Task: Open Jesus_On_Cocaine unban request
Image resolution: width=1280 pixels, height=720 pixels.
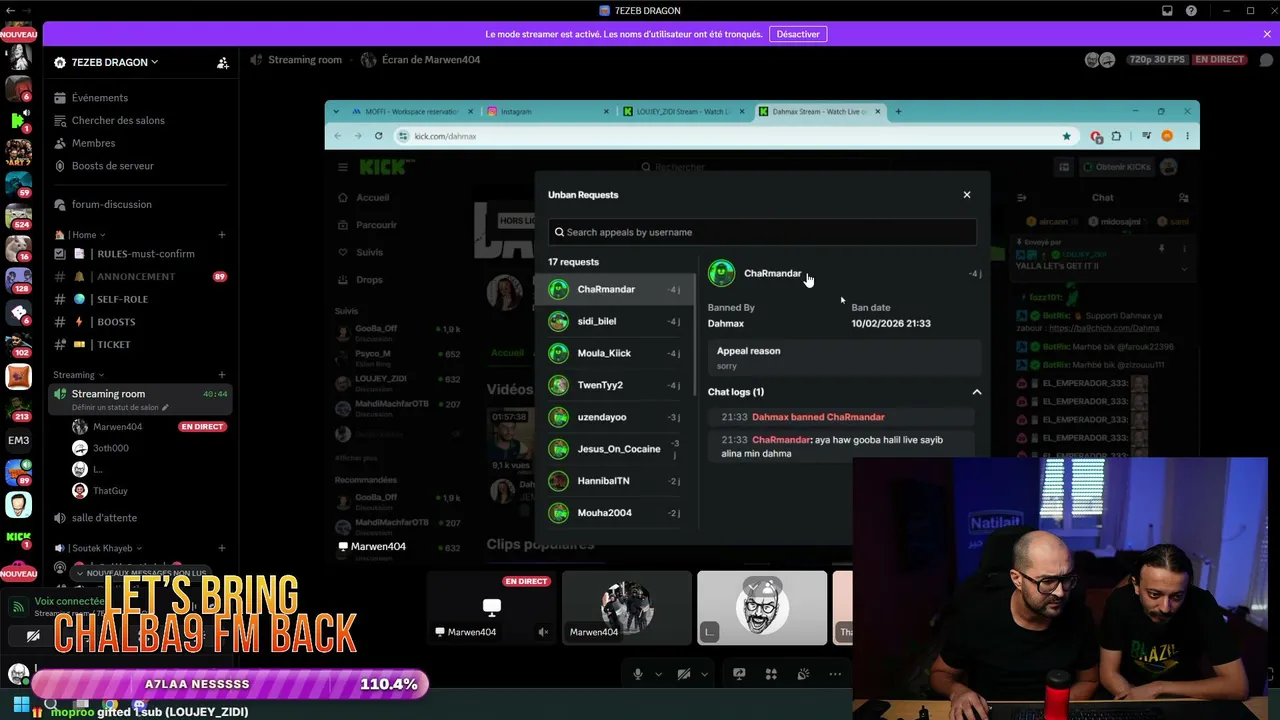Action: 616,449
